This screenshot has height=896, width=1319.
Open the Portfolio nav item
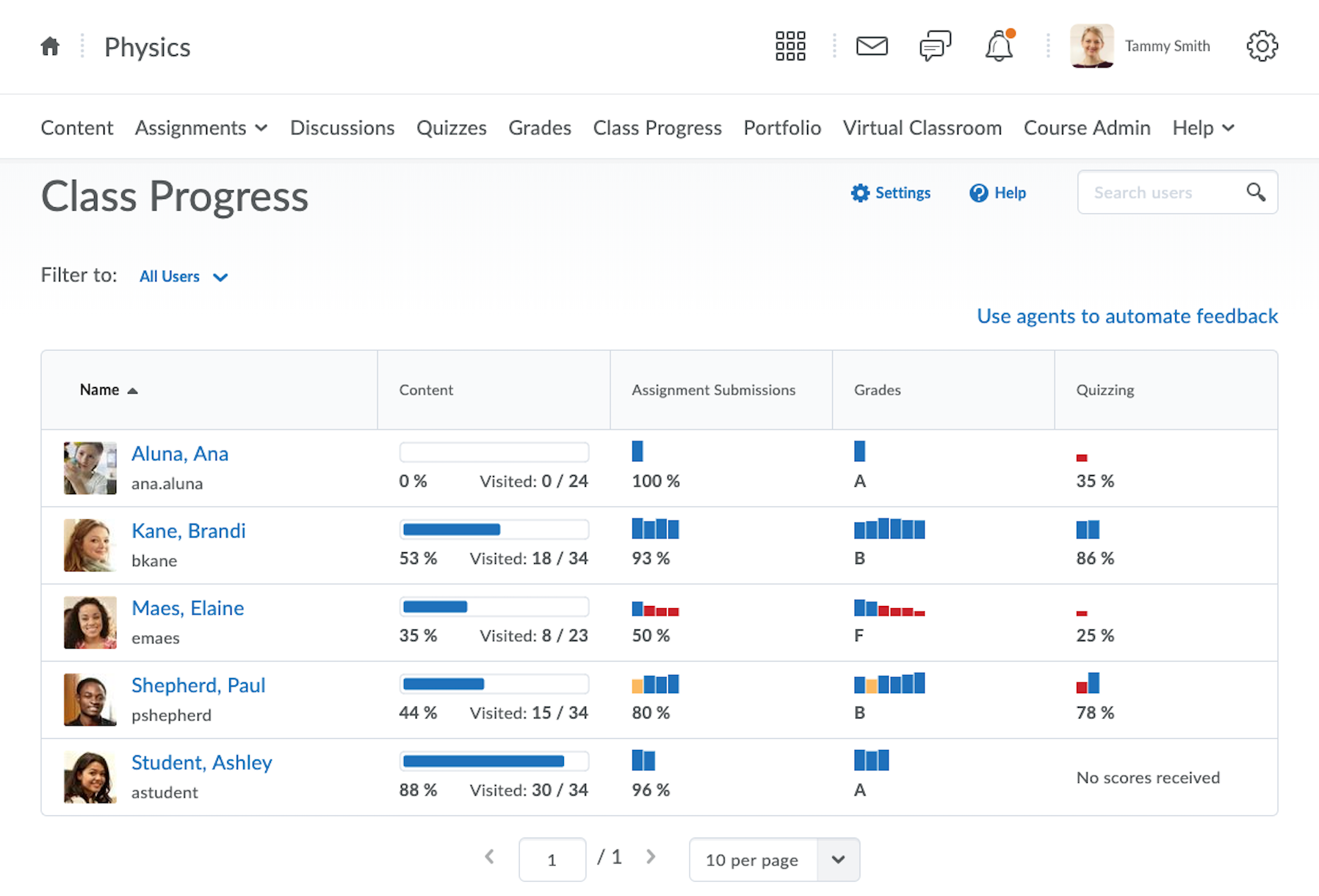tap(782, 128)
